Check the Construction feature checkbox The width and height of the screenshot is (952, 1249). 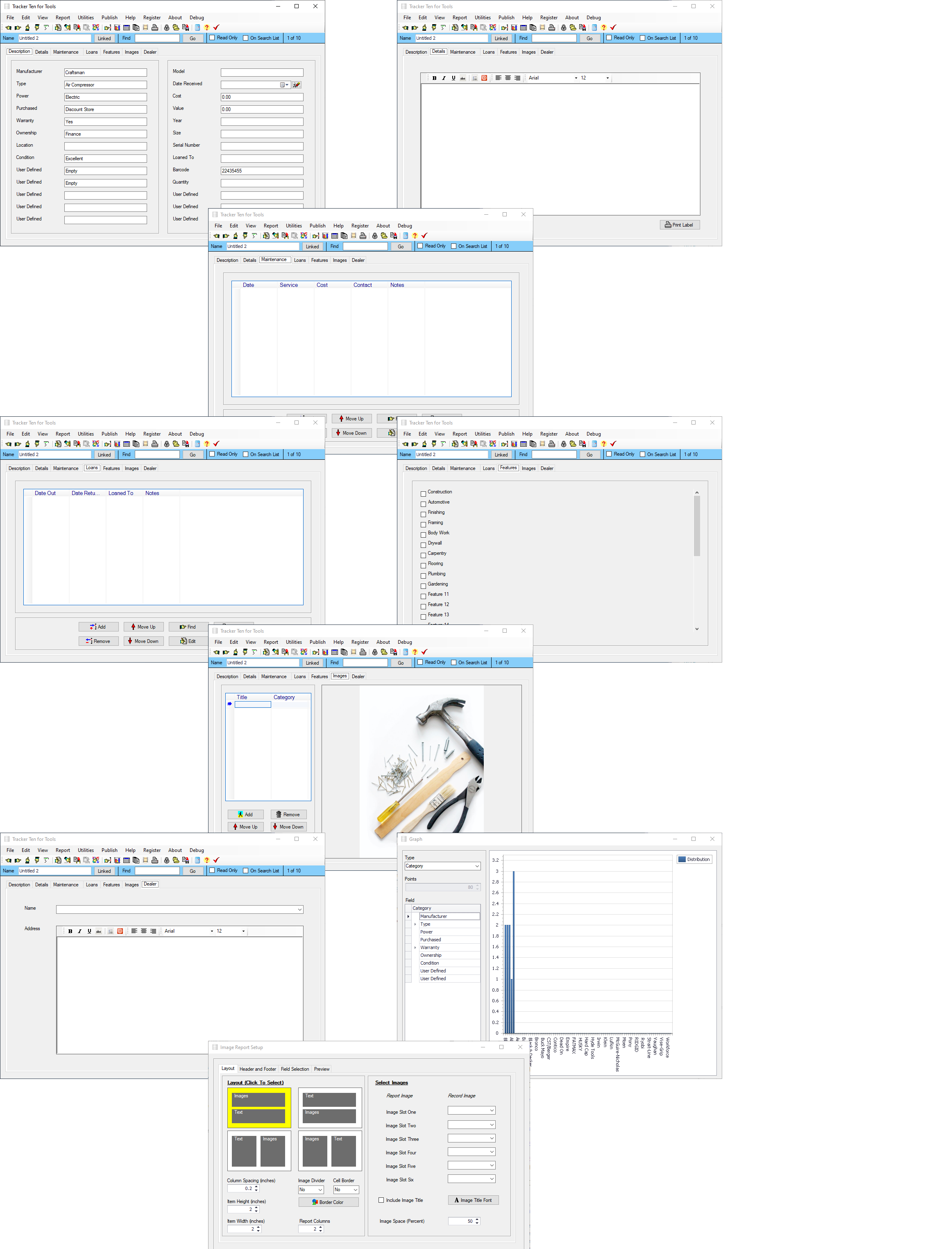click(423, 494)
